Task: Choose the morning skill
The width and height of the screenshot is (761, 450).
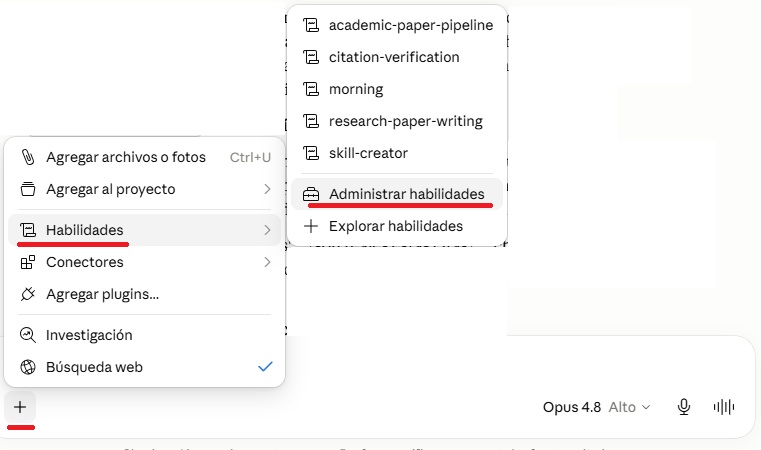Action: coord(397,89)
